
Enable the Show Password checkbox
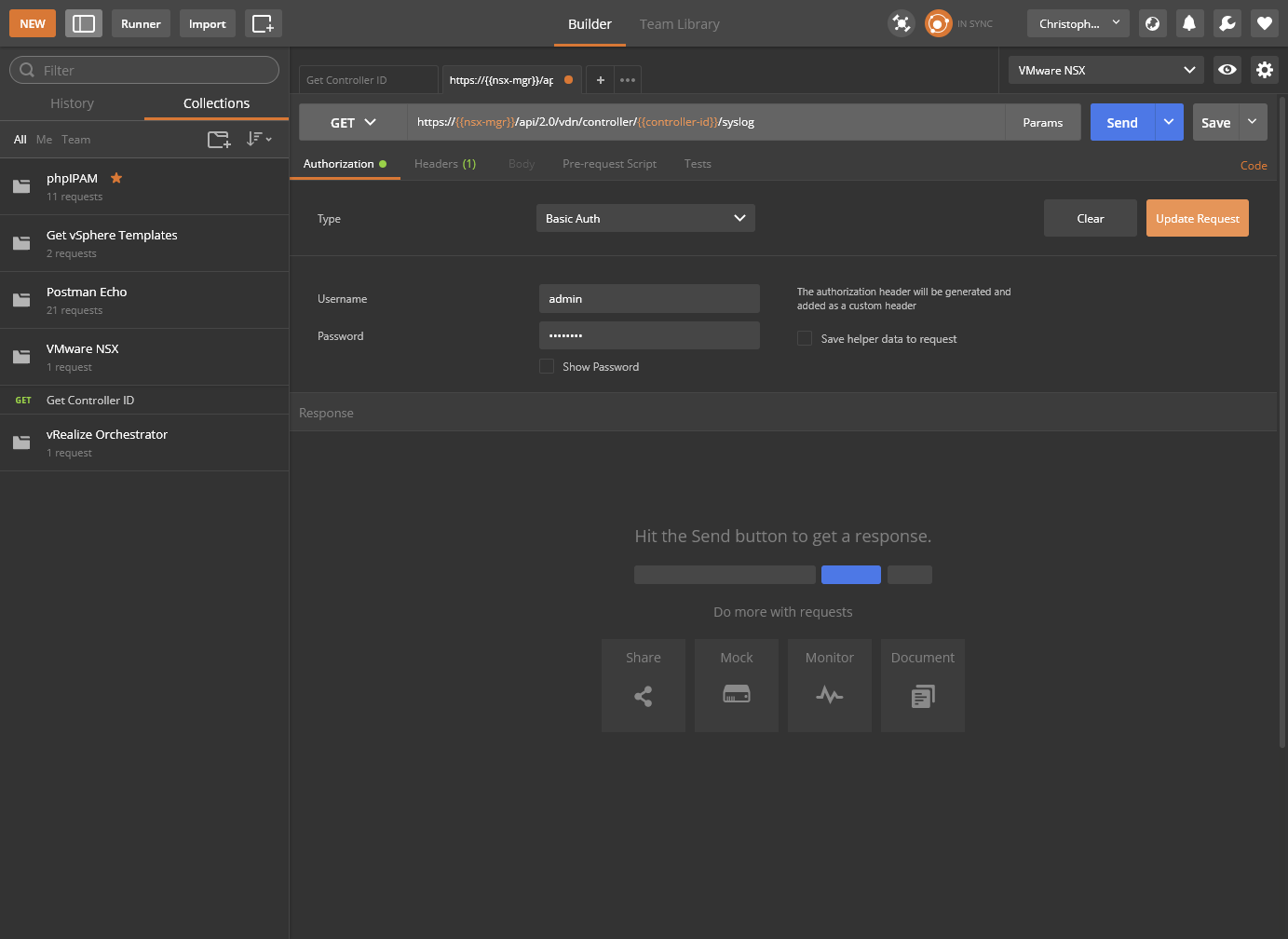547,367
